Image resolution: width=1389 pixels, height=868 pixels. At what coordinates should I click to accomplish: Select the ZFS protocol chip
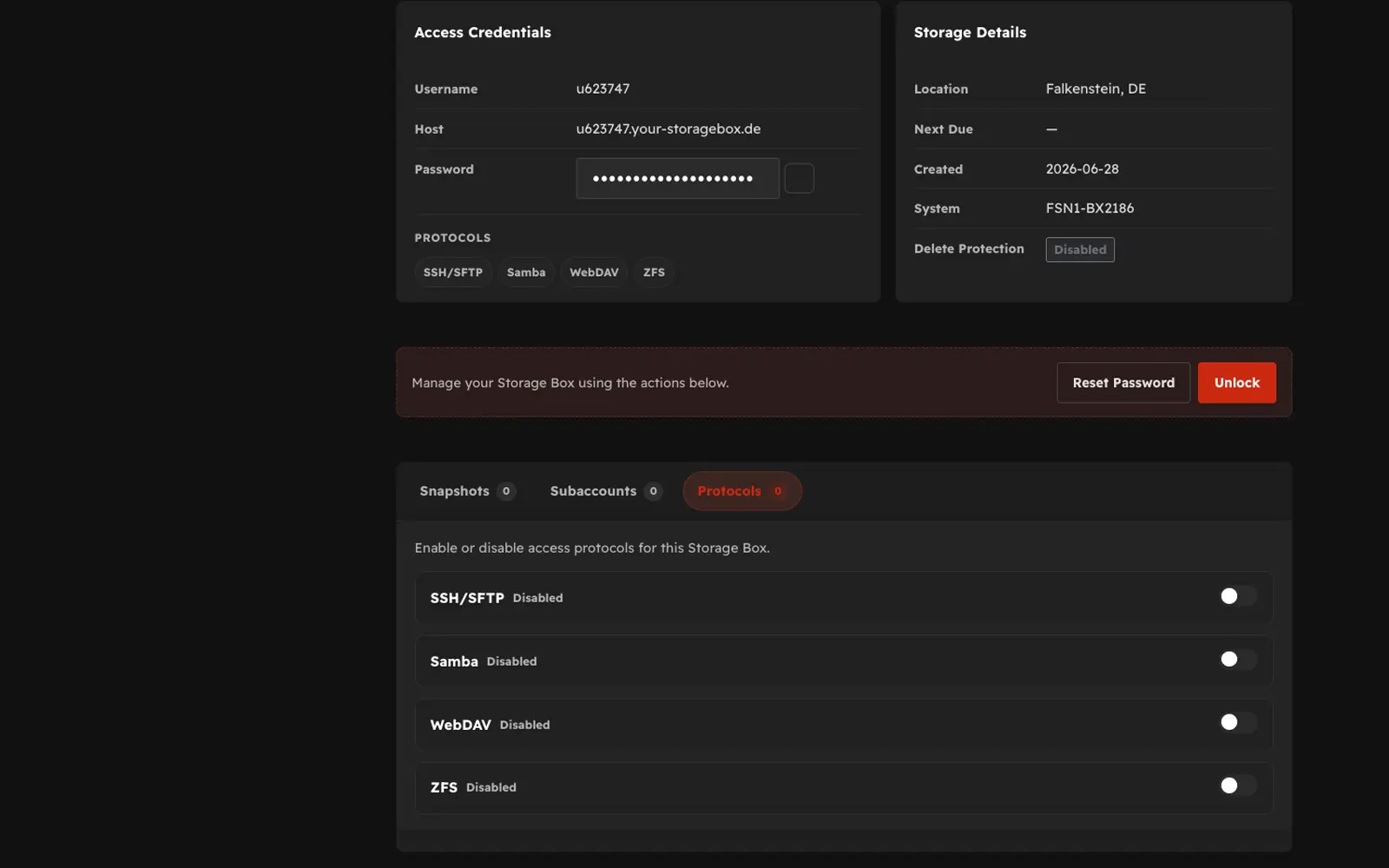pos(654,273)
